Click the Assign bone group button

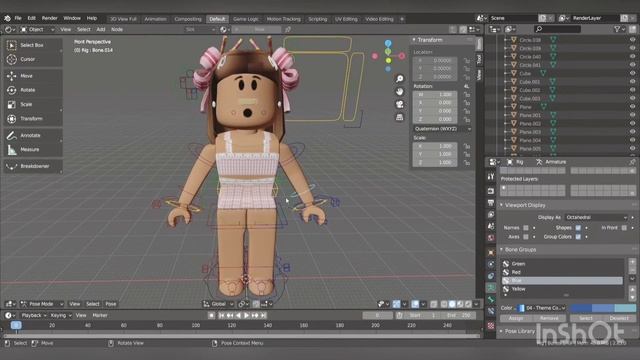pyautogui.click(x=516, y=318)
